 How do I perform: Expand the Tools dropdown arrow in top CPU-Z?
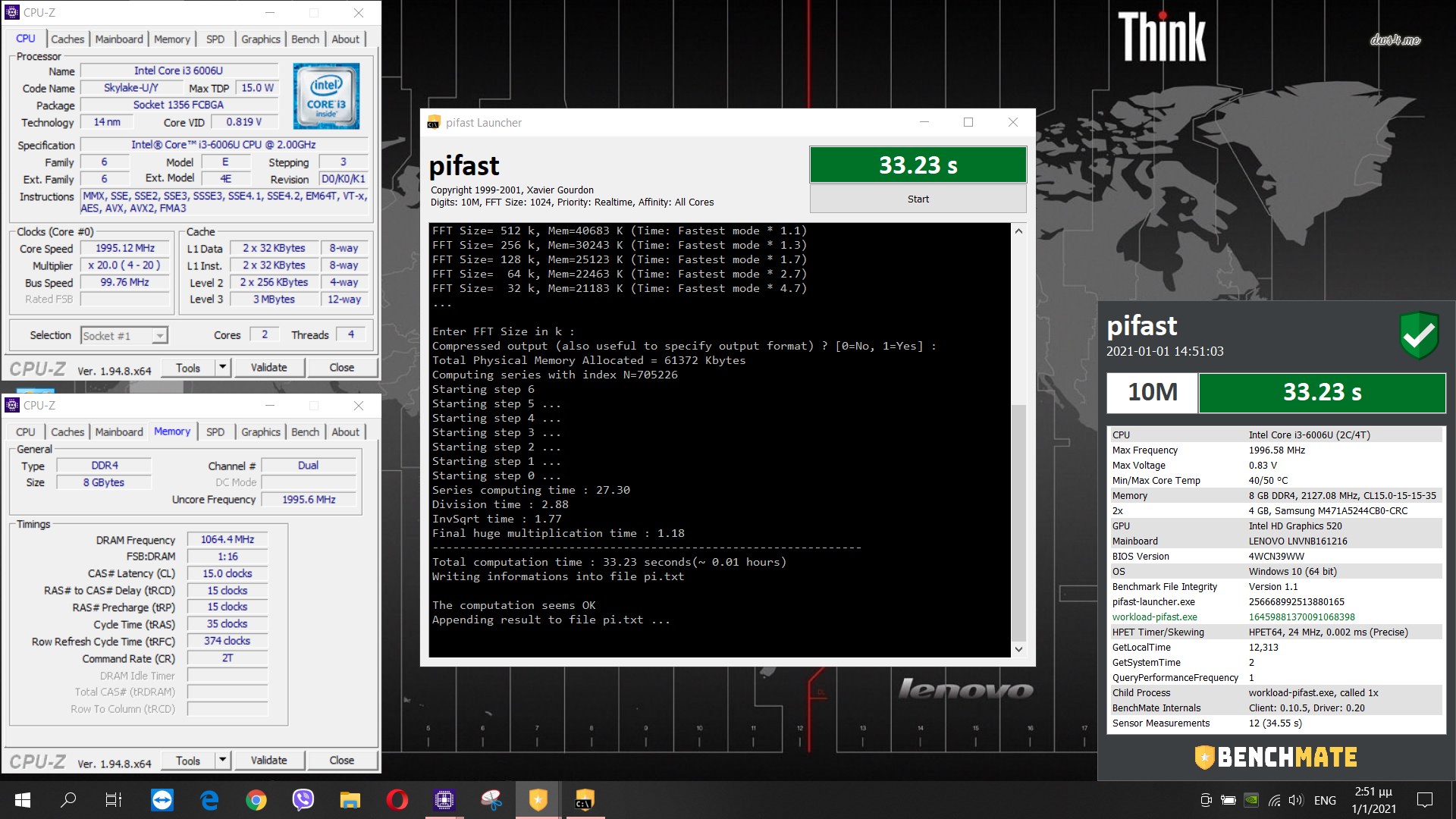click(x=222, y=368)
